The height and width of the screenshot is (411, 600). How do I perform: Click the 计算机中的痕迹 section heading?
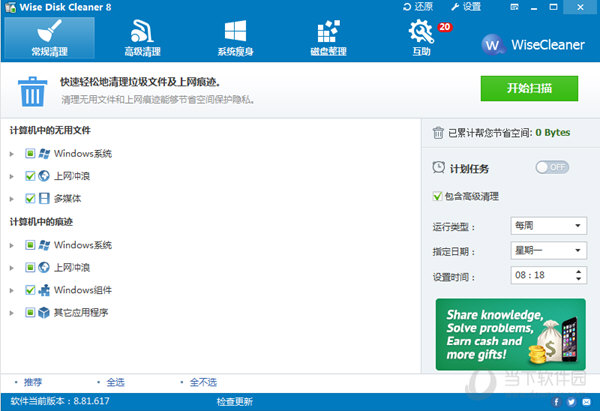coord(41,222)
